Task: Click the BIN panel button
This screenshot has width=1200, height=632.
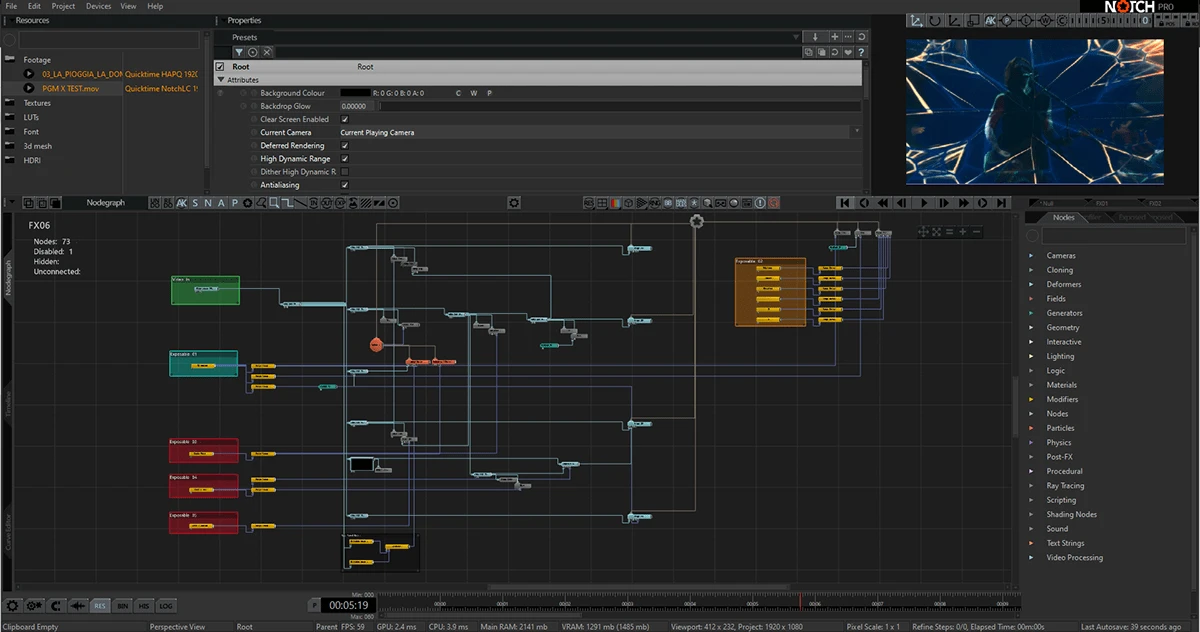Action: coord(122,606)
